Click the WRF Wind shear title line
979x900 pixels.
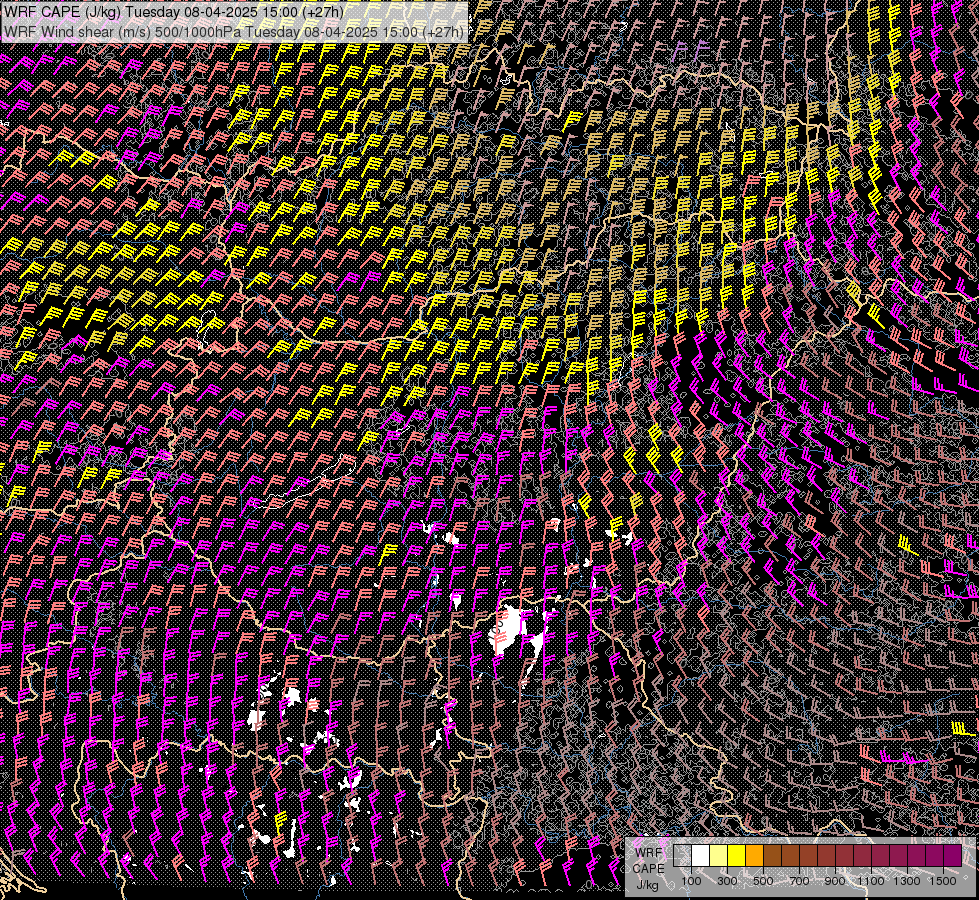click(235, 31)
